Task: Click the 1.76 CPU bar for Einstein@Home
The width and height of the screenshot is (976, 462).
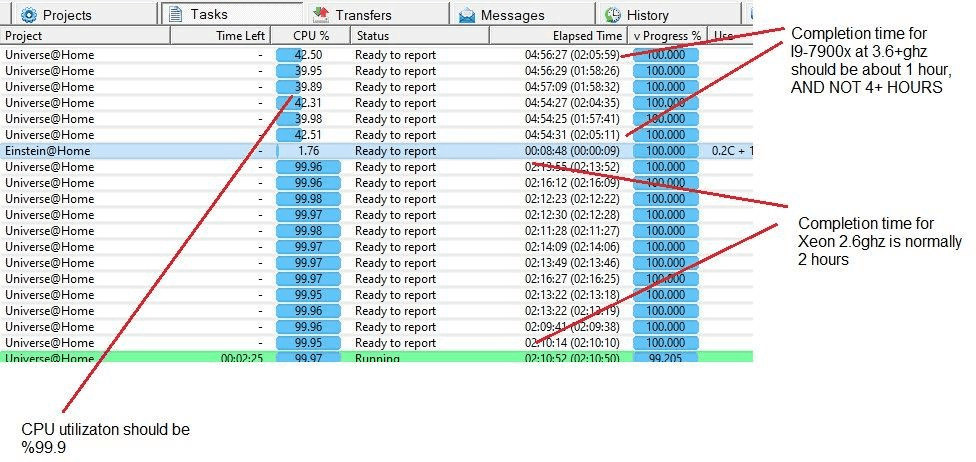Action: click(309, 151)
